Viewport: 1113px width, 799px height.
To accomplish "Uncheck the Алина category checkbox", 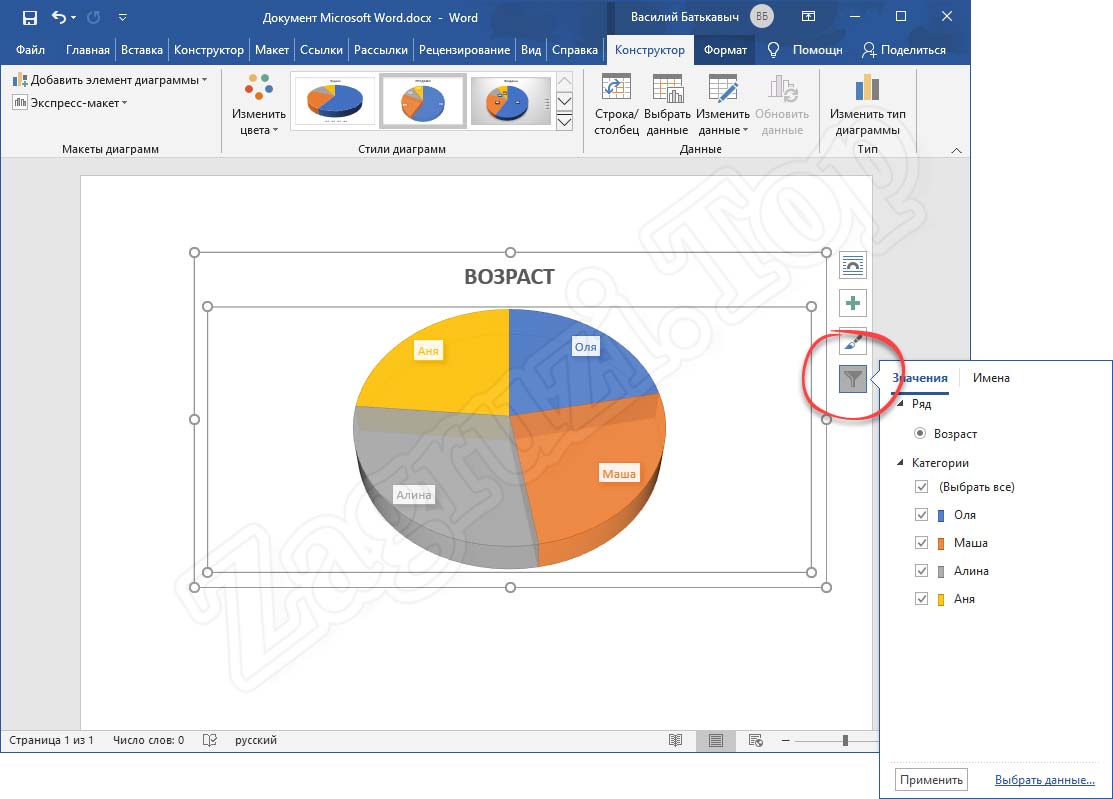I will pos(922,571).
